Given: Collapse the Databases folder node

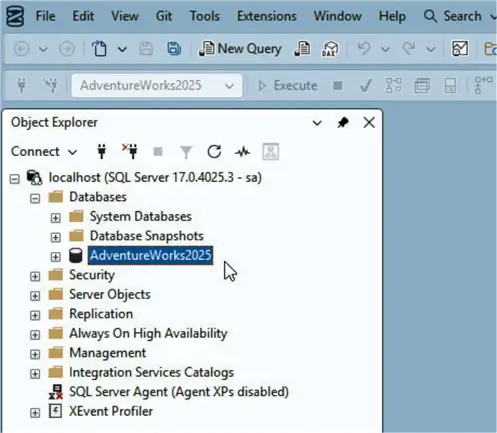Looking at the screenshot, I should 35,199.
